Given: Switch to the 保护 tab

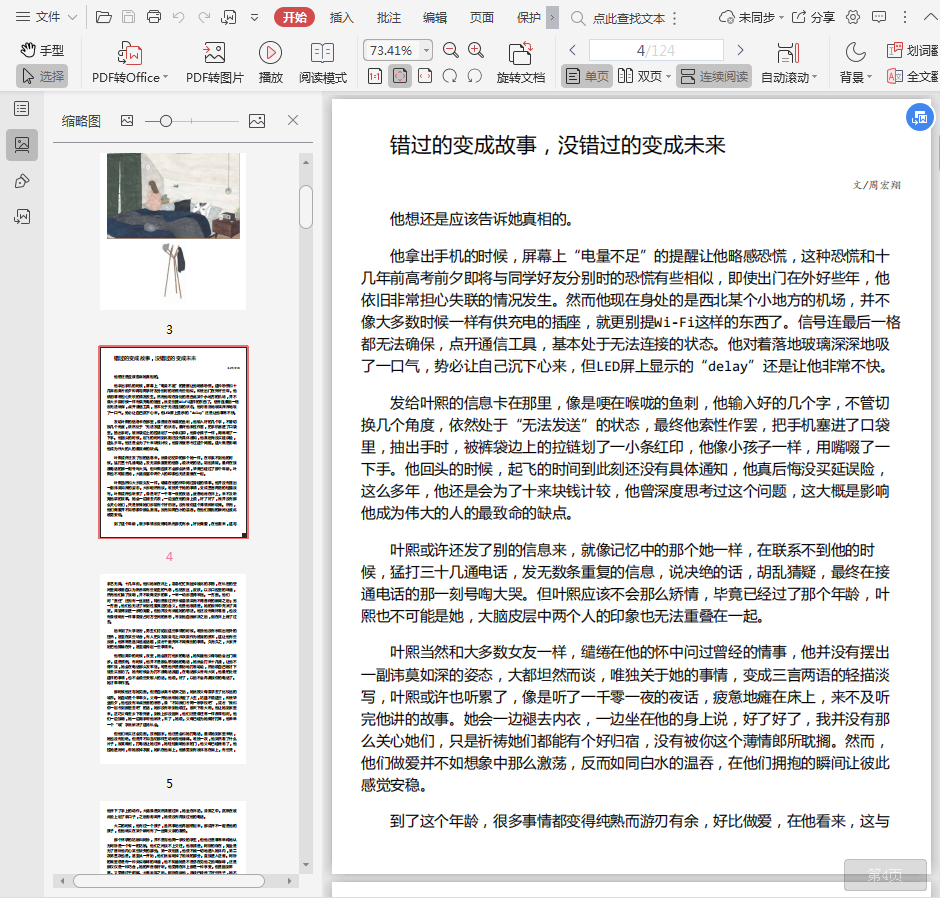Looking at the screenshot, I should pyautogui.click(x=528, y=17).
